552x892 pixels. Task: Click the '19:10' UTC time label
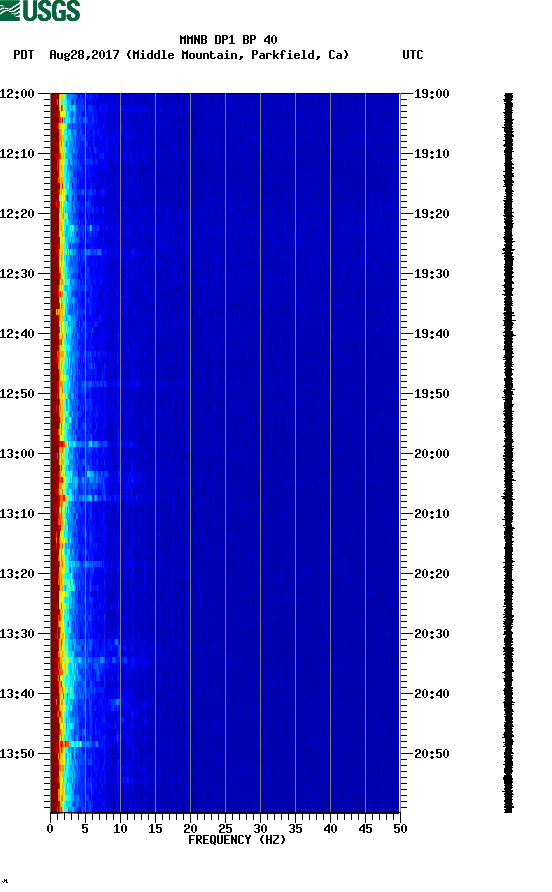tap(431, 154)
